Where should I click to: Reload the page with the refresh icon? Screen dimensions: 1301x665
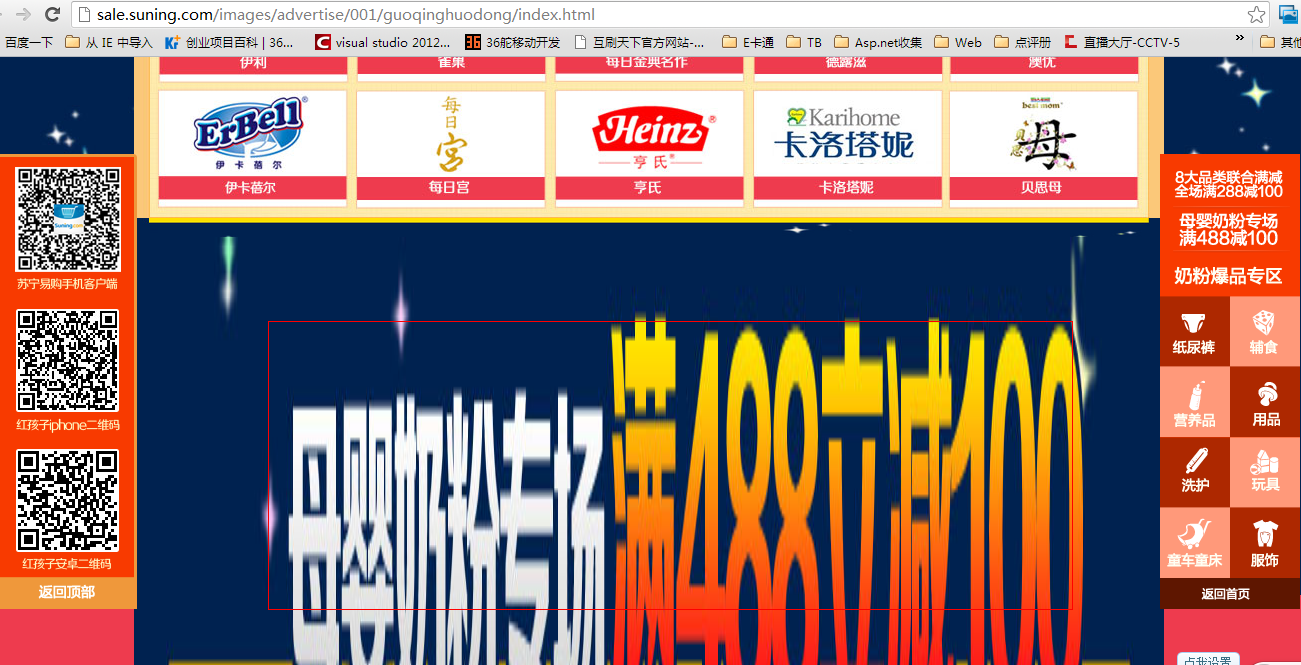click(x=52, y=15)
